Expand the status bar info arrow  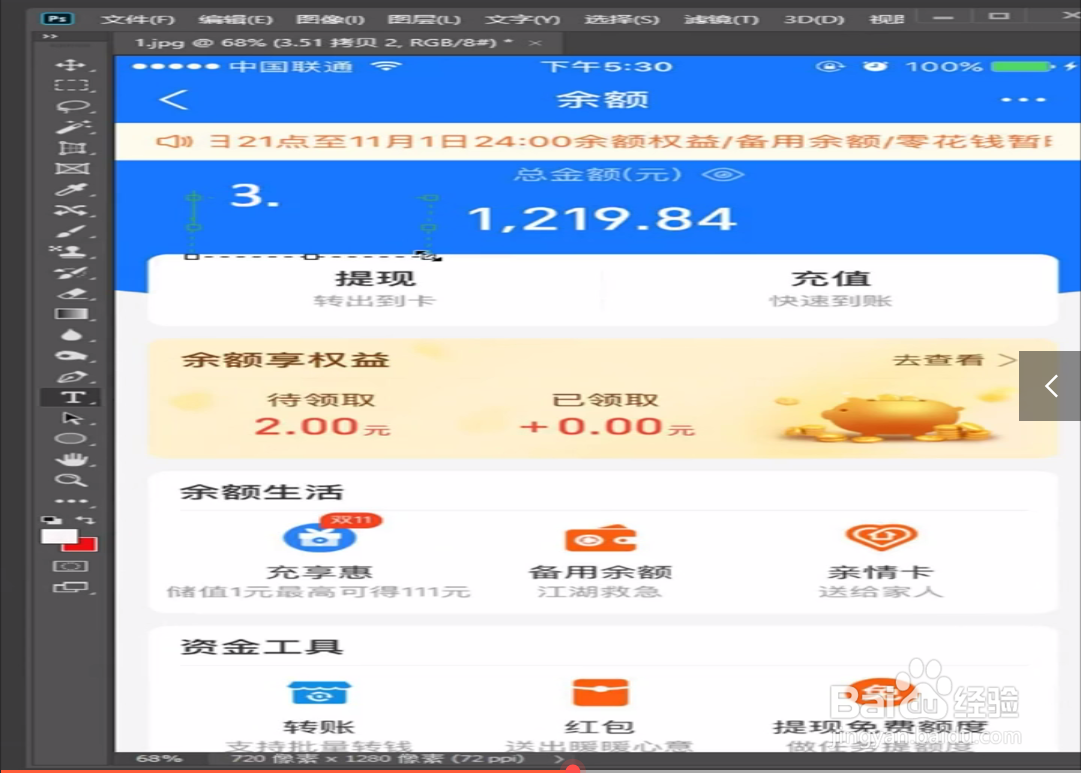click(x=559, y=759)
